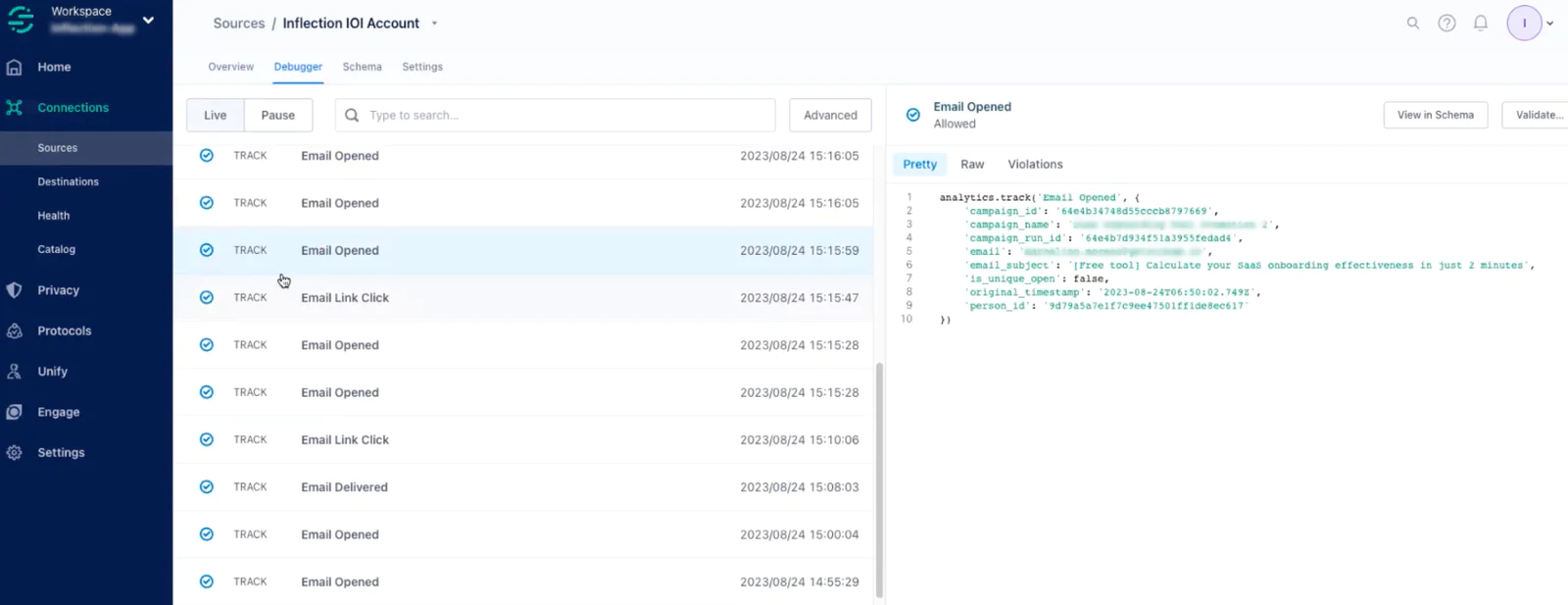The width and height of the screenshot is (1568, 605).
Task: Click the user avatar circle
Action: coord(1524,23)
